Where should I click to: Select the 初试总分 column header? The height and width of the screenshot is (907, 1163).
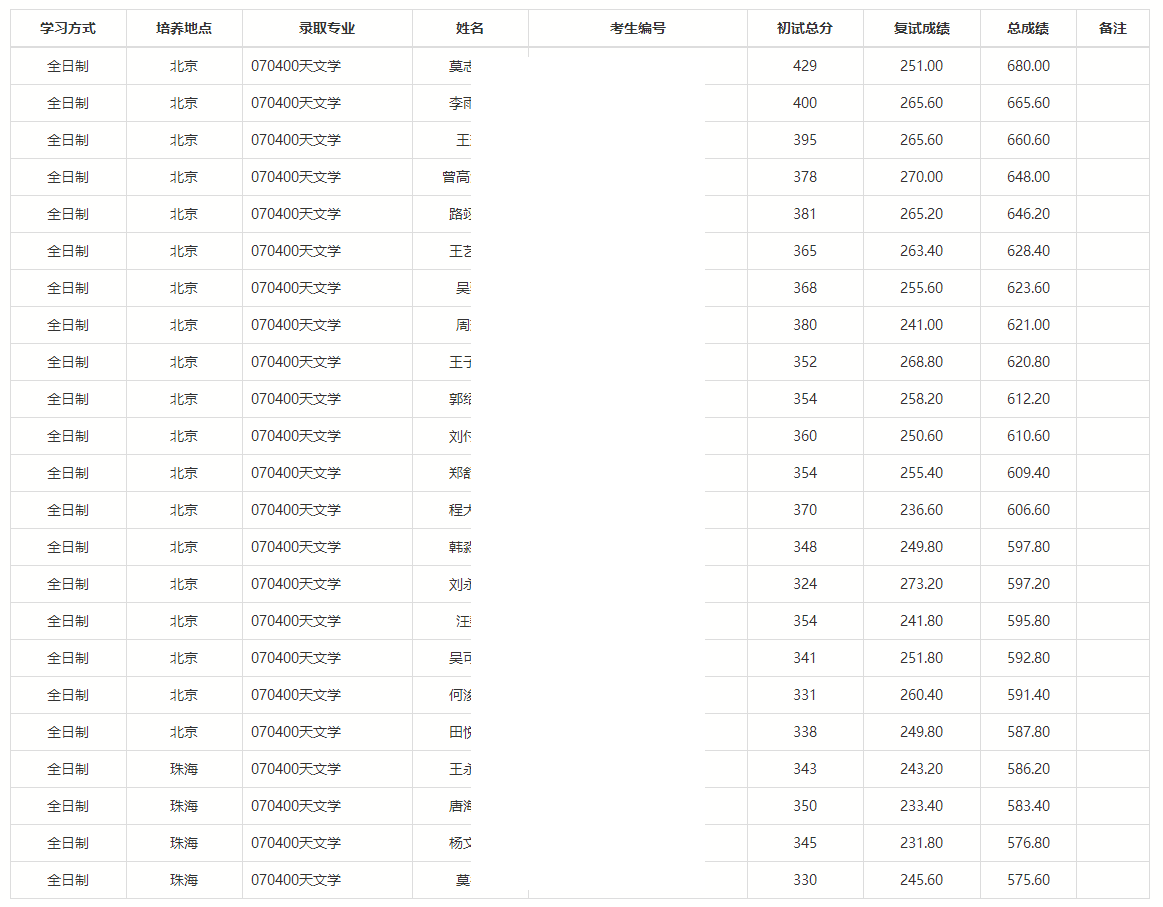pos(805,28)
